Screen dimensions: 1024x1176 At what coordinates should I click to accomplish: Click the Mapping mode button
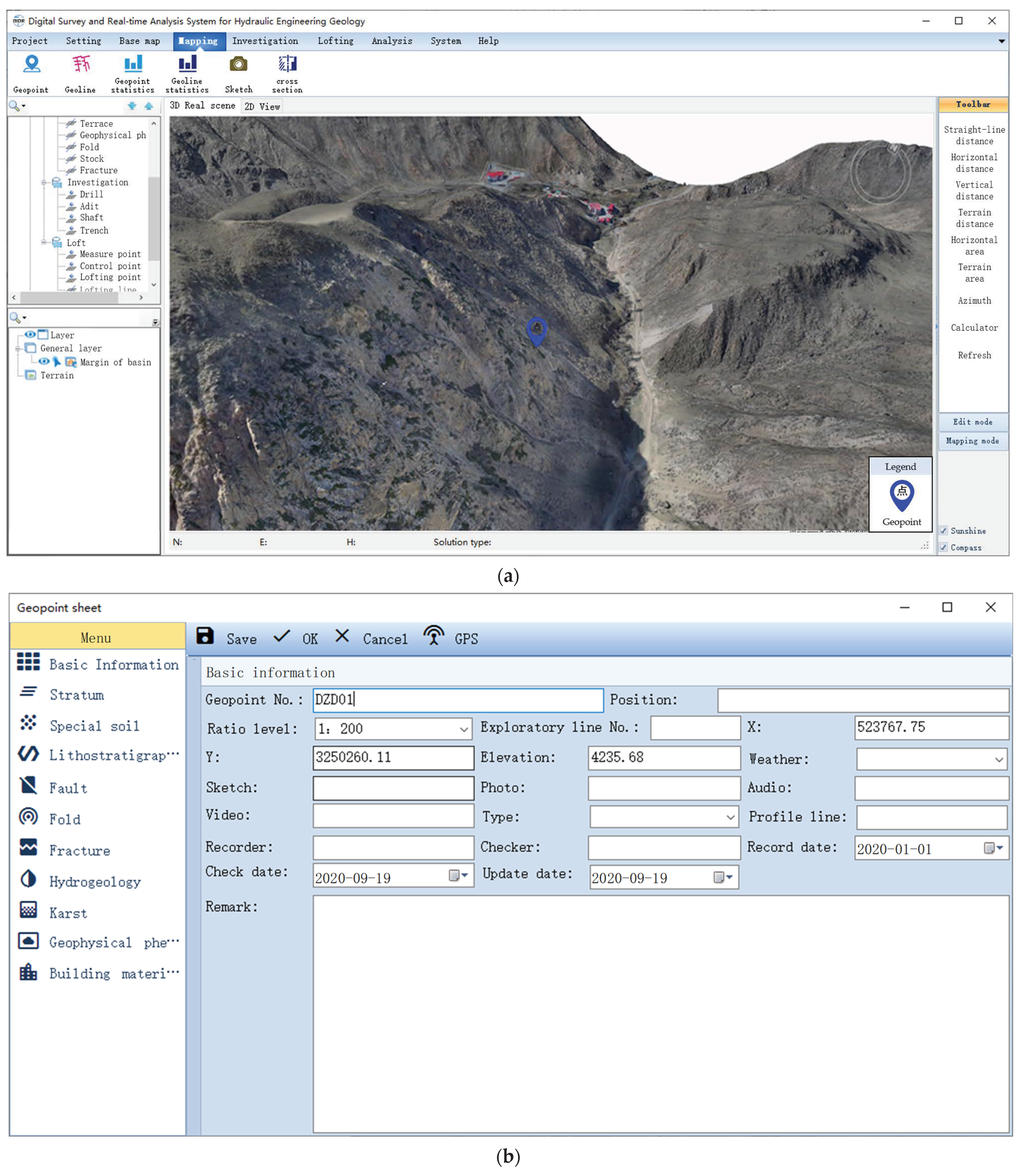972,441
